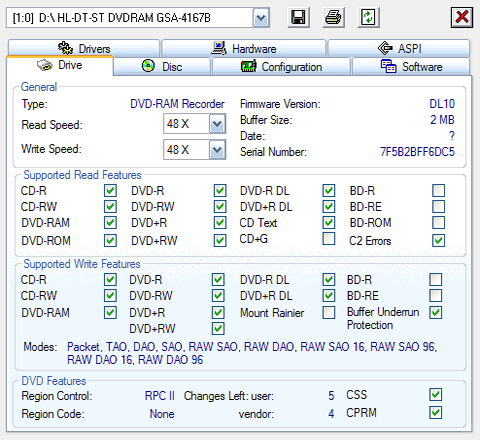The height and width of the screenshot is (440, 480).
Task: Click the floppy disk save icon
Action: [298, 17]
